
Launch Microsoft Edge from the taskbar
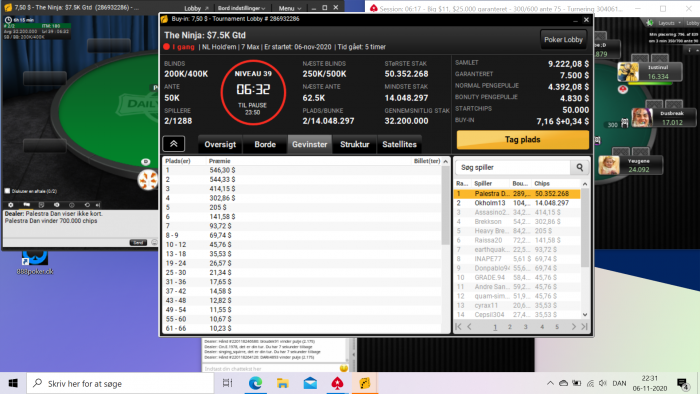coord(255,383)
